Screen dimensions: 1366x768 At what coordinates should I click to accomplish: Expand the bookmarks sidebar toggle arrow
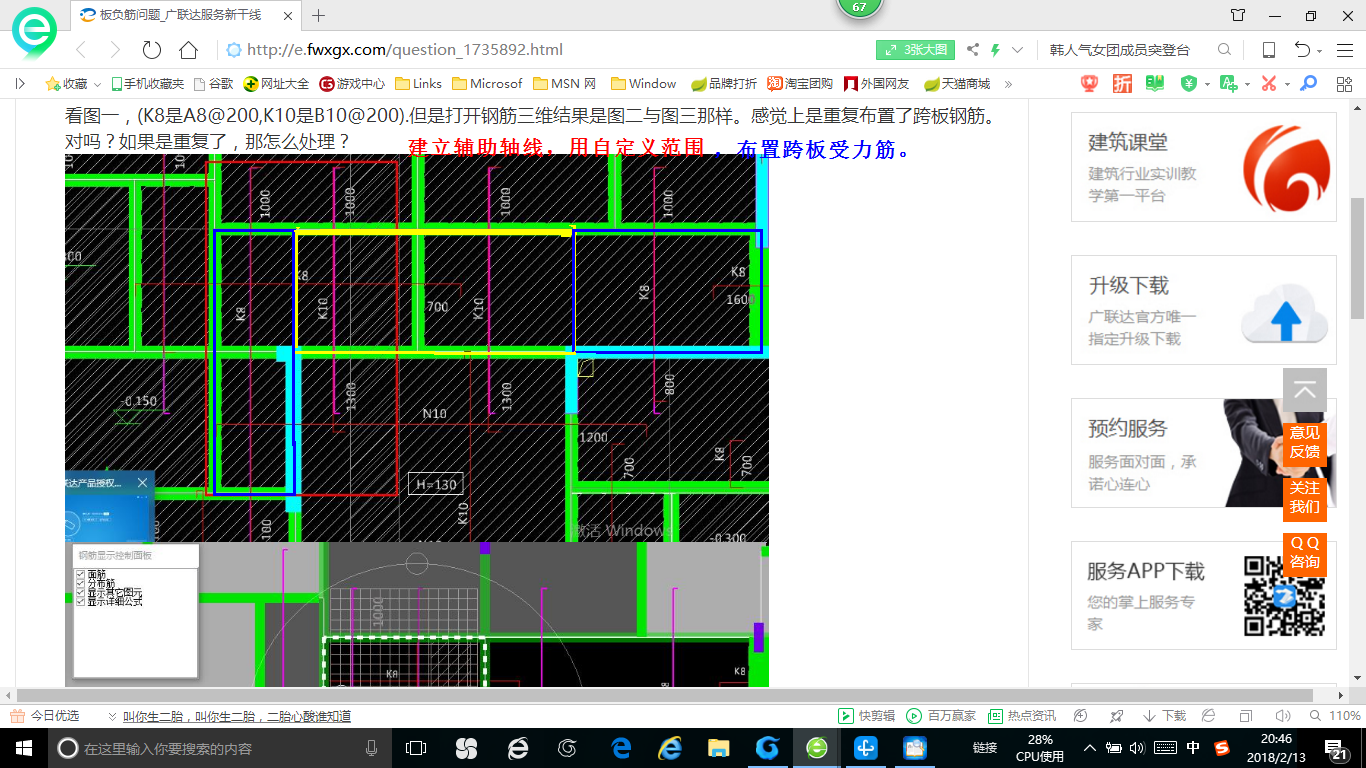(20, 84)
